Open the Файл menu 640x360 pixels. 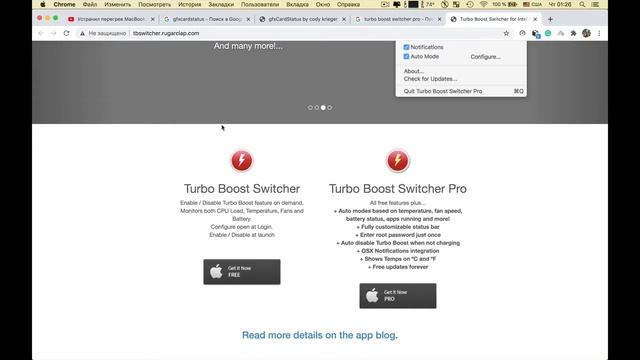[90, 4]
